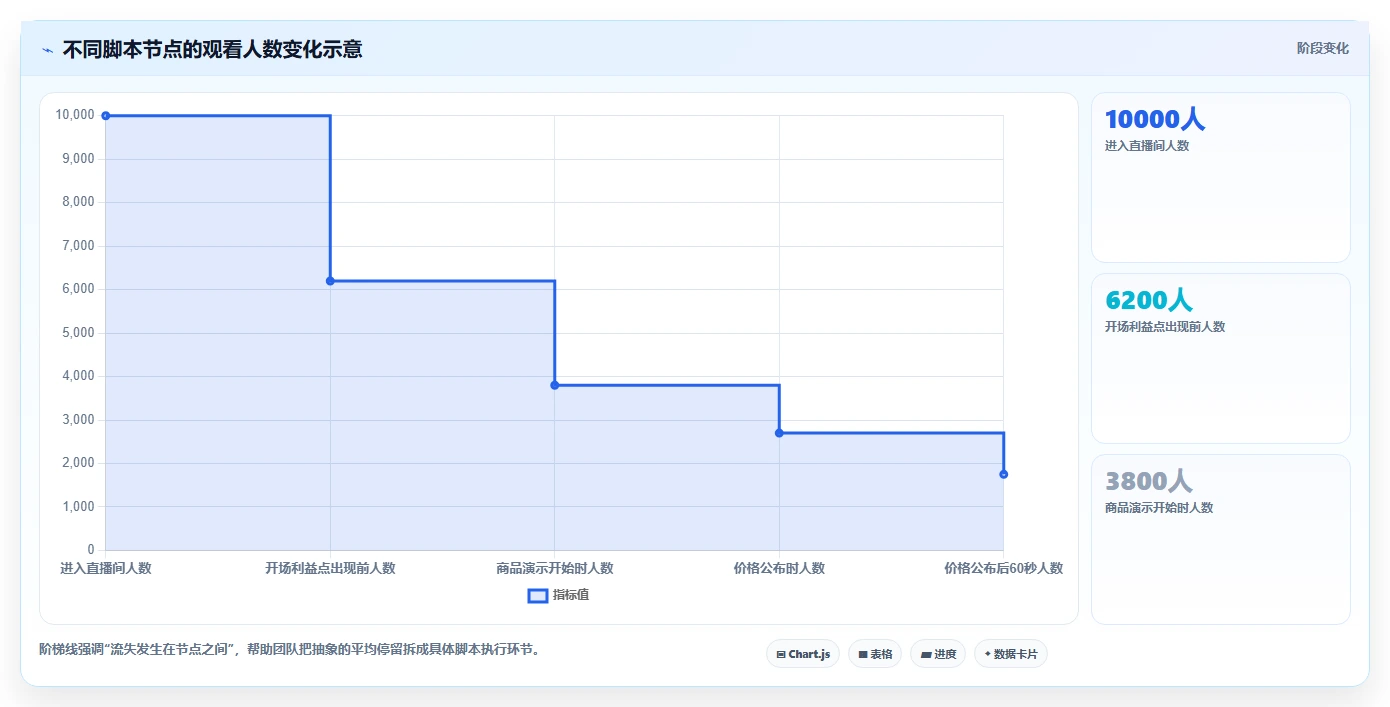Click the x-axis label 进入直播间人数
The width and height of the screenshot is (1390, 707).
[106, 568]
